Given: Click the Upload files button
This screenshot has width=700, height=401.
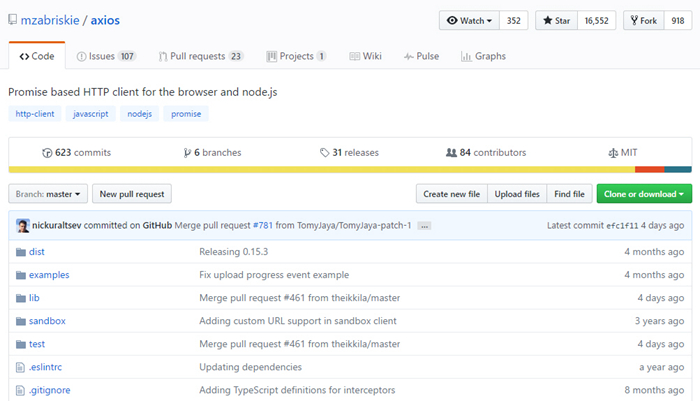Looking at the screenshot, I should click(517, 194).
